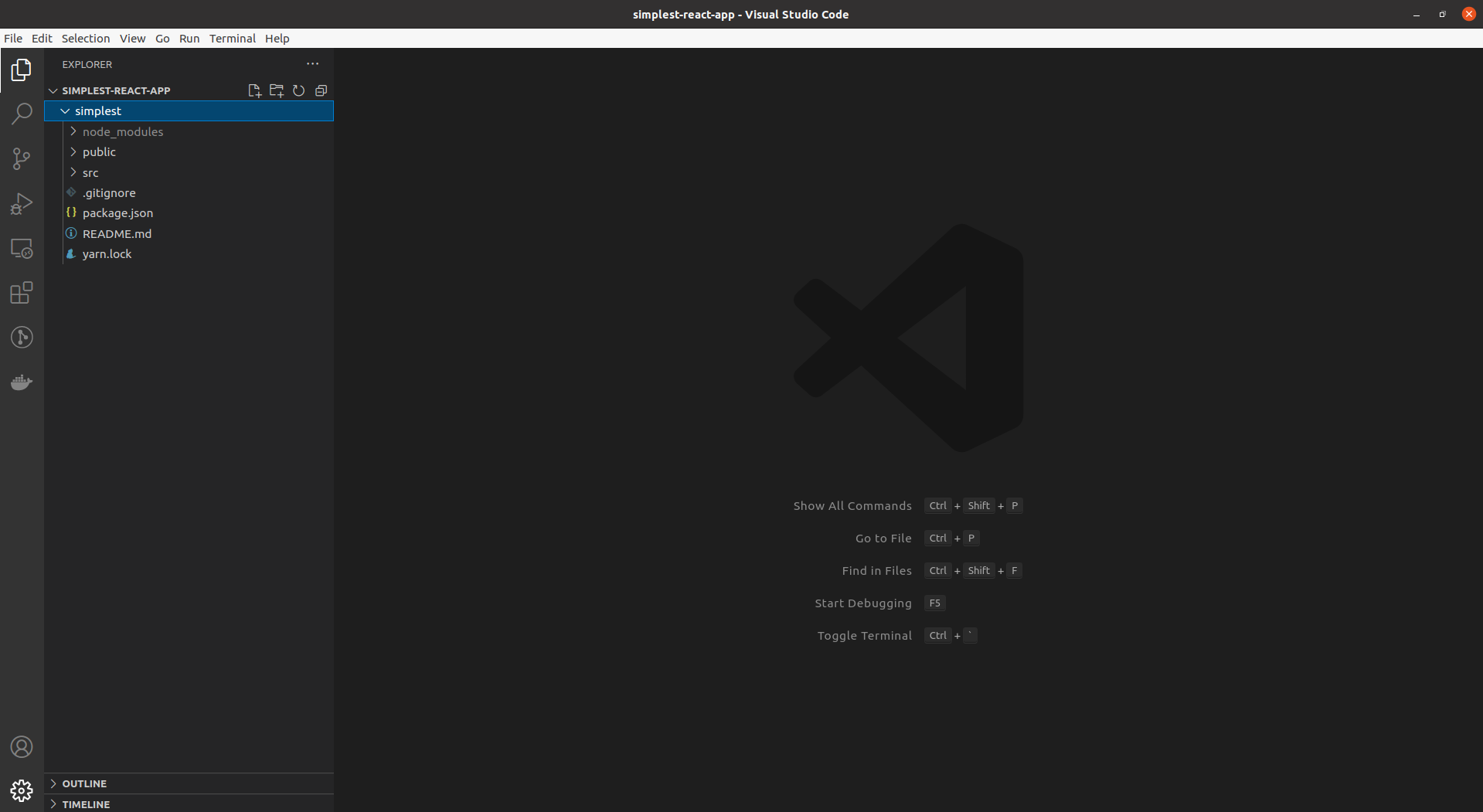1483x812 pixels.
Task: Open the Run and Debug view
Action: (x=22, y=204)
